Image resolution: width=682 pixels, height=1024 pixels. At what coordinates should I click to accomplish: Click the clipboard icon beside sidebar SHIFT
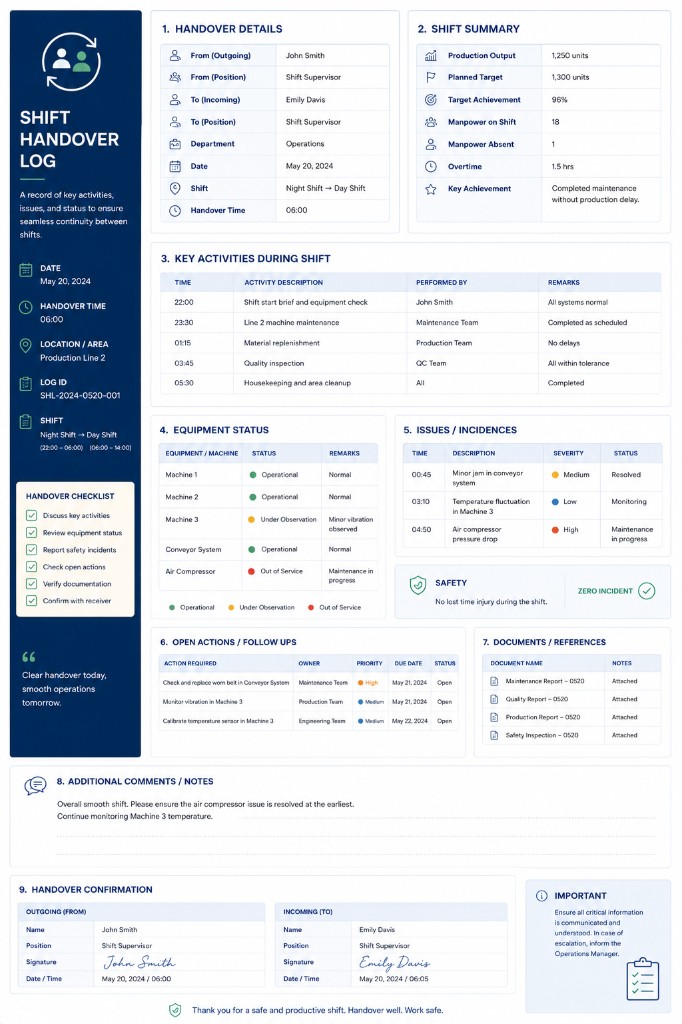pos(25,422)
